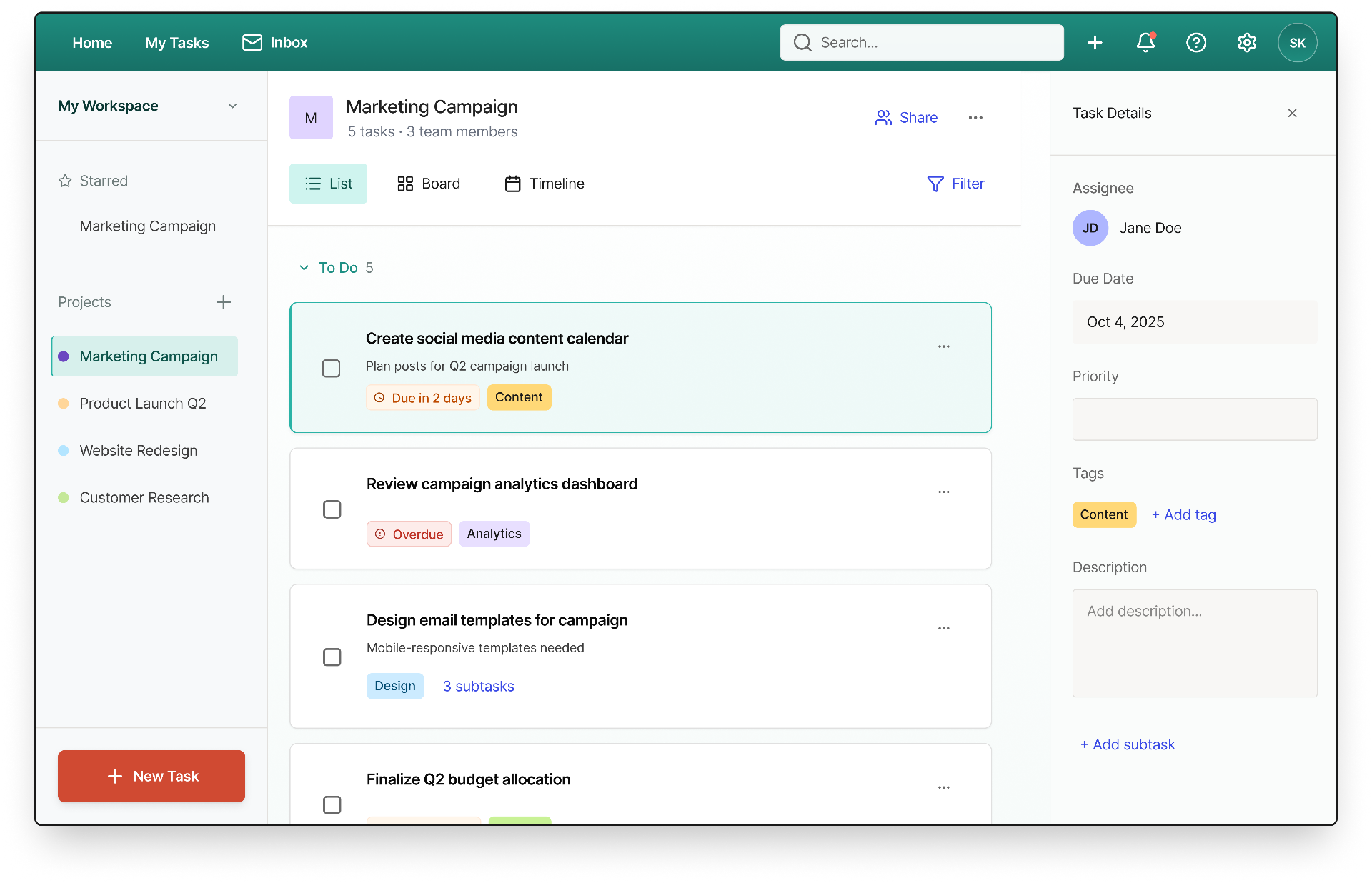Viewport: 1372px width, 883px height.
Task: Open options for Finalize Q2 budget task
Action: (944, 787)
